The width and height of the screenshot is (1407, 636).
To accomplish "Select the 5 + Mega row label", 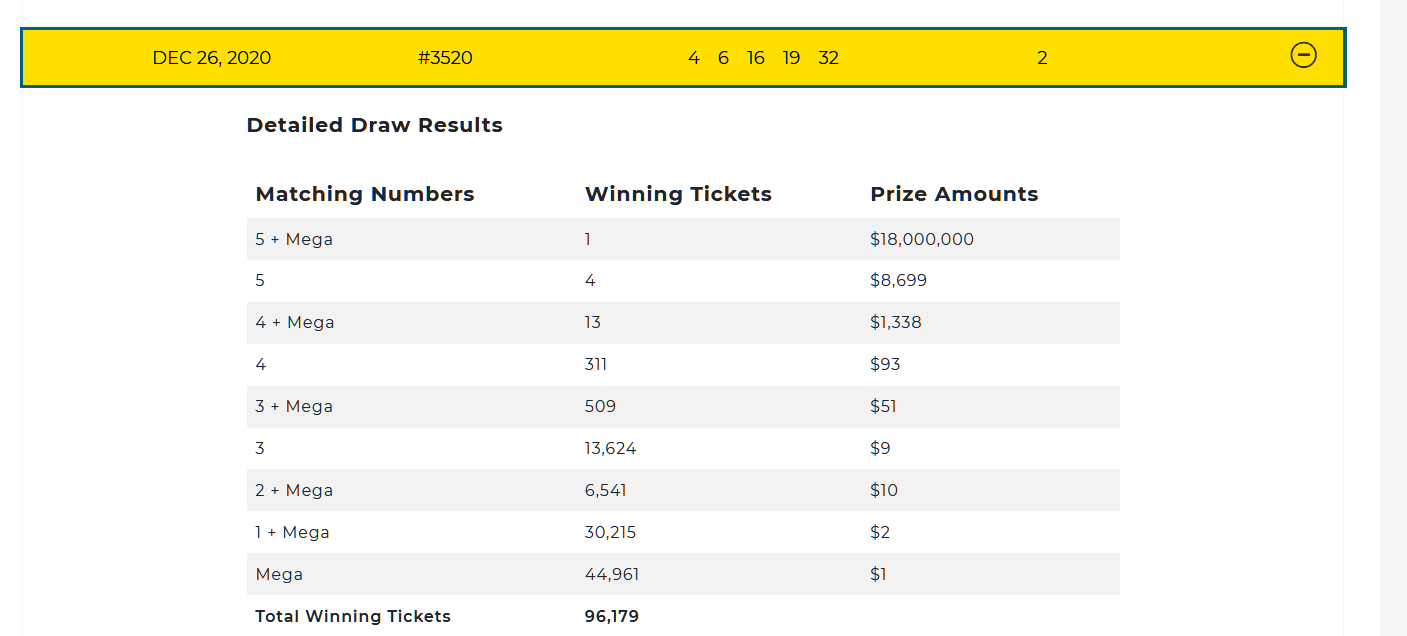I will click(x=294, y=239).
